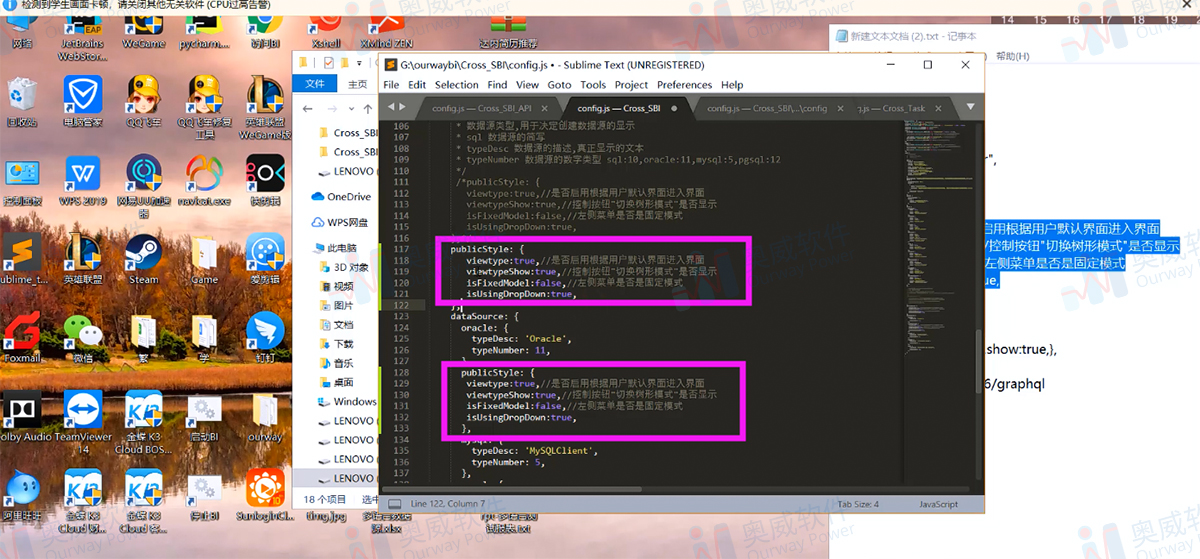Select 视频 folder in Explorer
This screenshot has width=1200, height=559.
coord(335,286)
